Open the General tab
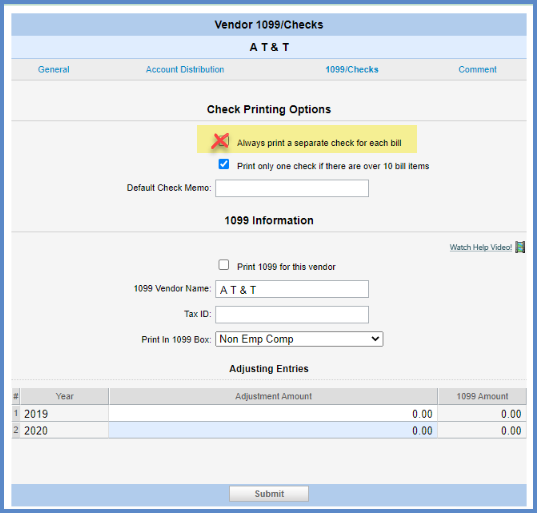The image size is (537, 513). (x=53, y=70)
